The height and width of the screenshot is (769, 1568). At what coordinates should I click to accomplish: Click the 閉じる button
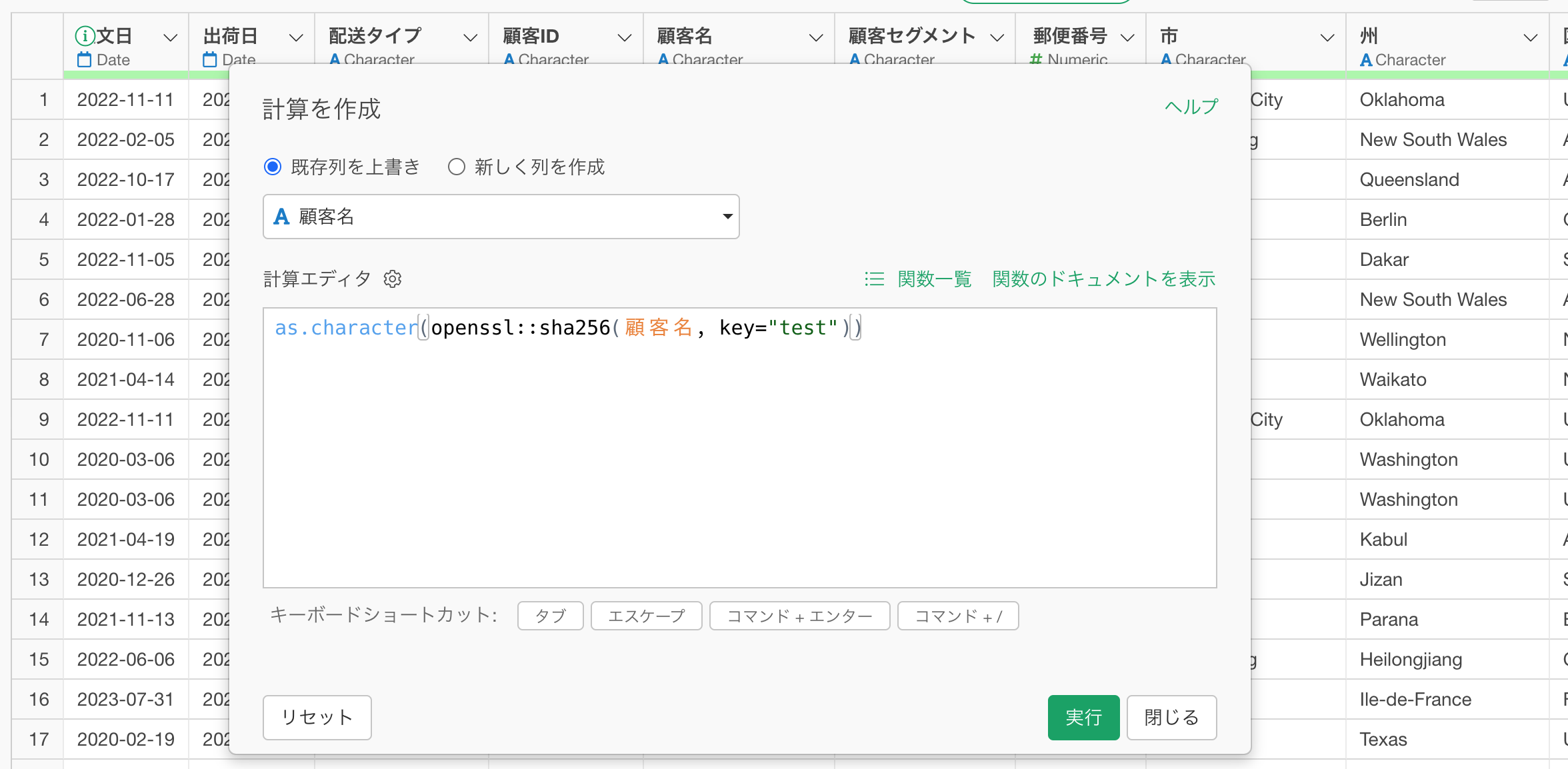pyautogui.click(x=1171, y=717)
